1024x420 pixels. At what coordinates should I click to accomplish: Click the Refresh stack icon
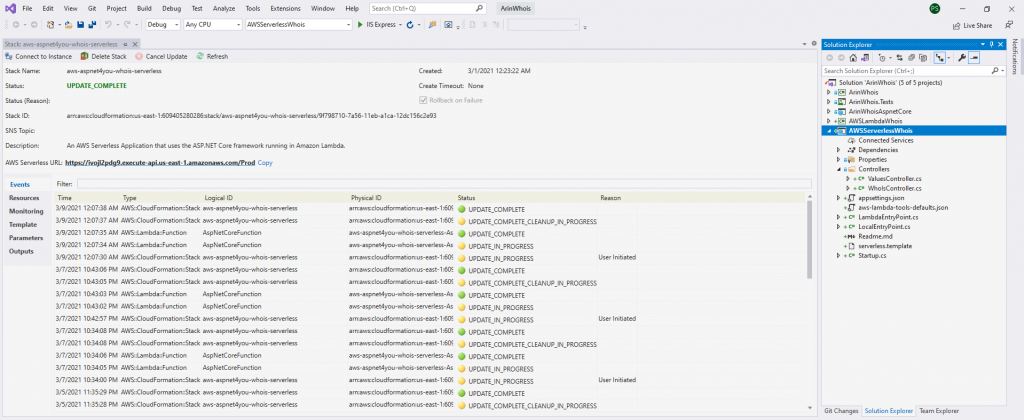(200, 57)
